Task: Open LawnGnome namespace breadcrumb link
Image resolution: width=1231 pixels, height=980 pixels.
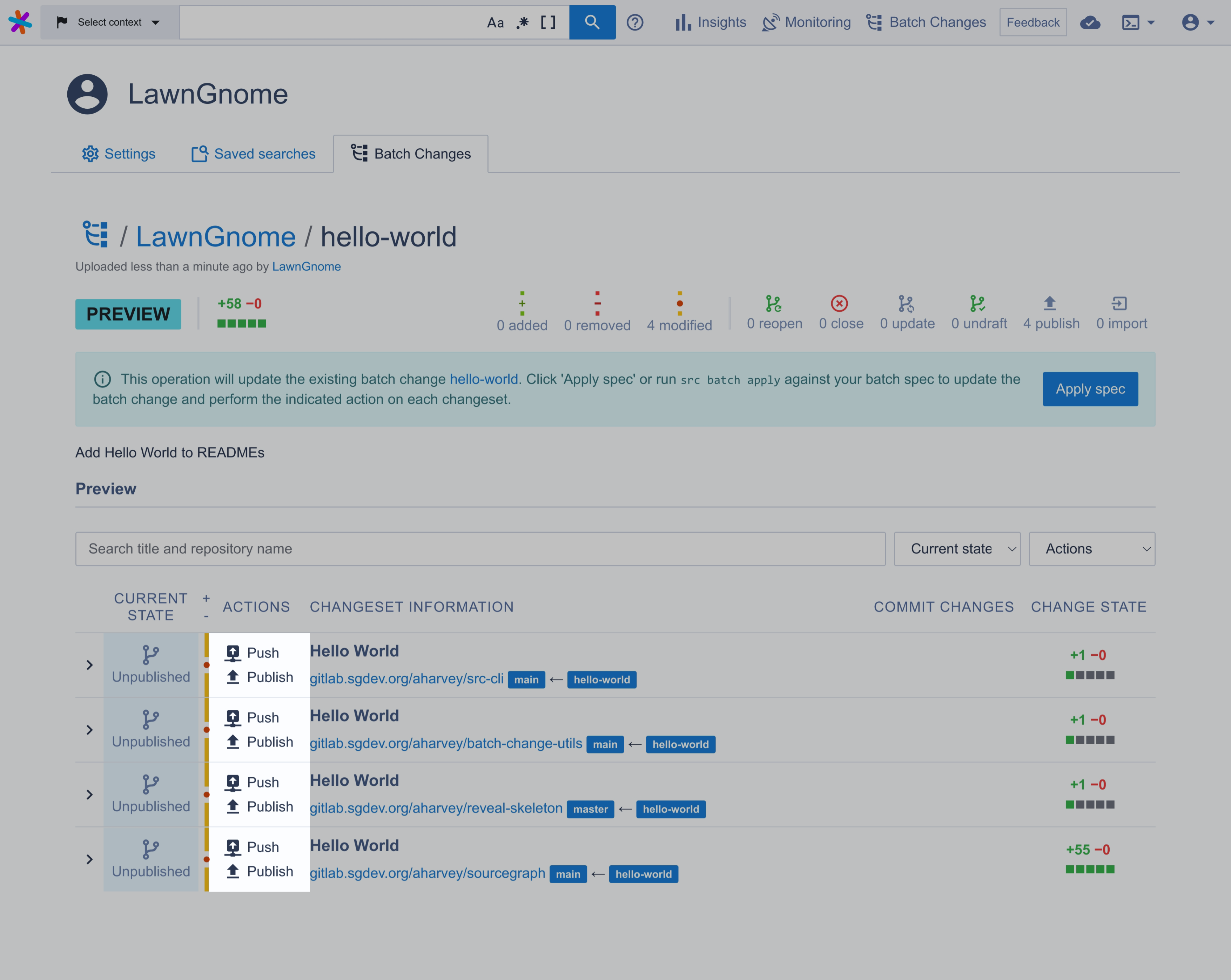Action: tap(215, 237)
